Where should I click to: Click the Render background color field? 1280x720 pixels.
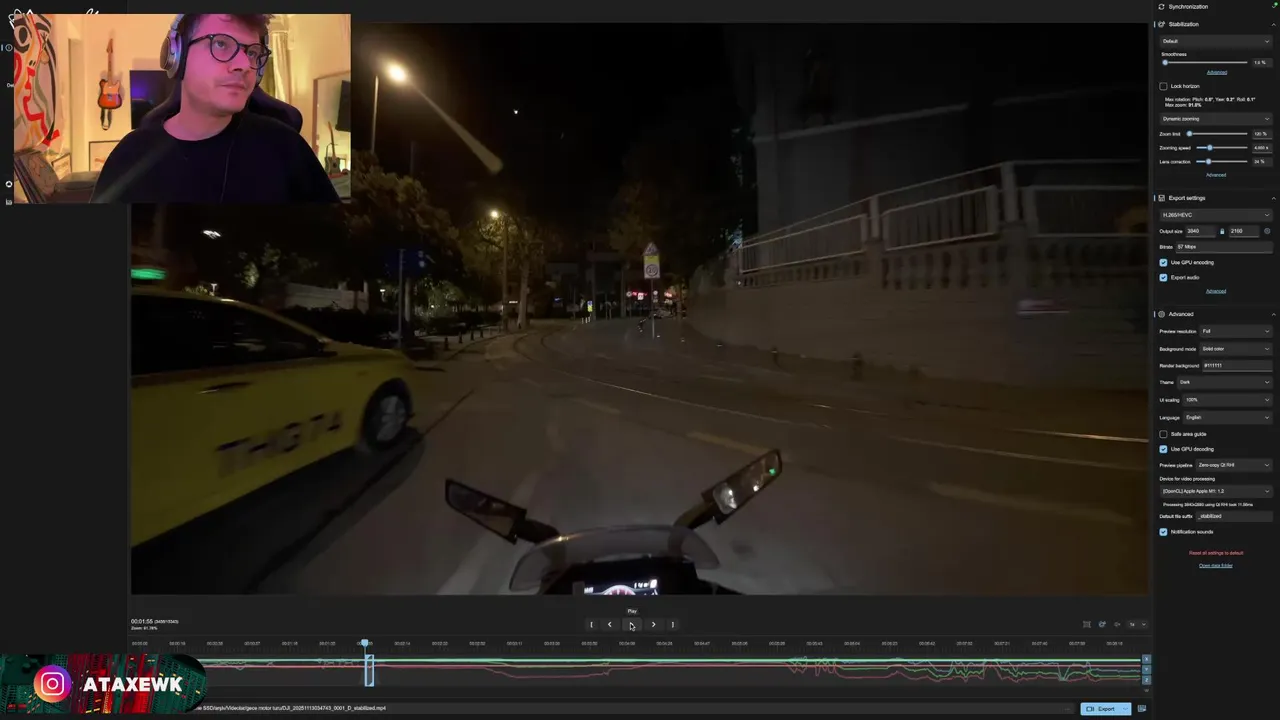(1236, 365)
